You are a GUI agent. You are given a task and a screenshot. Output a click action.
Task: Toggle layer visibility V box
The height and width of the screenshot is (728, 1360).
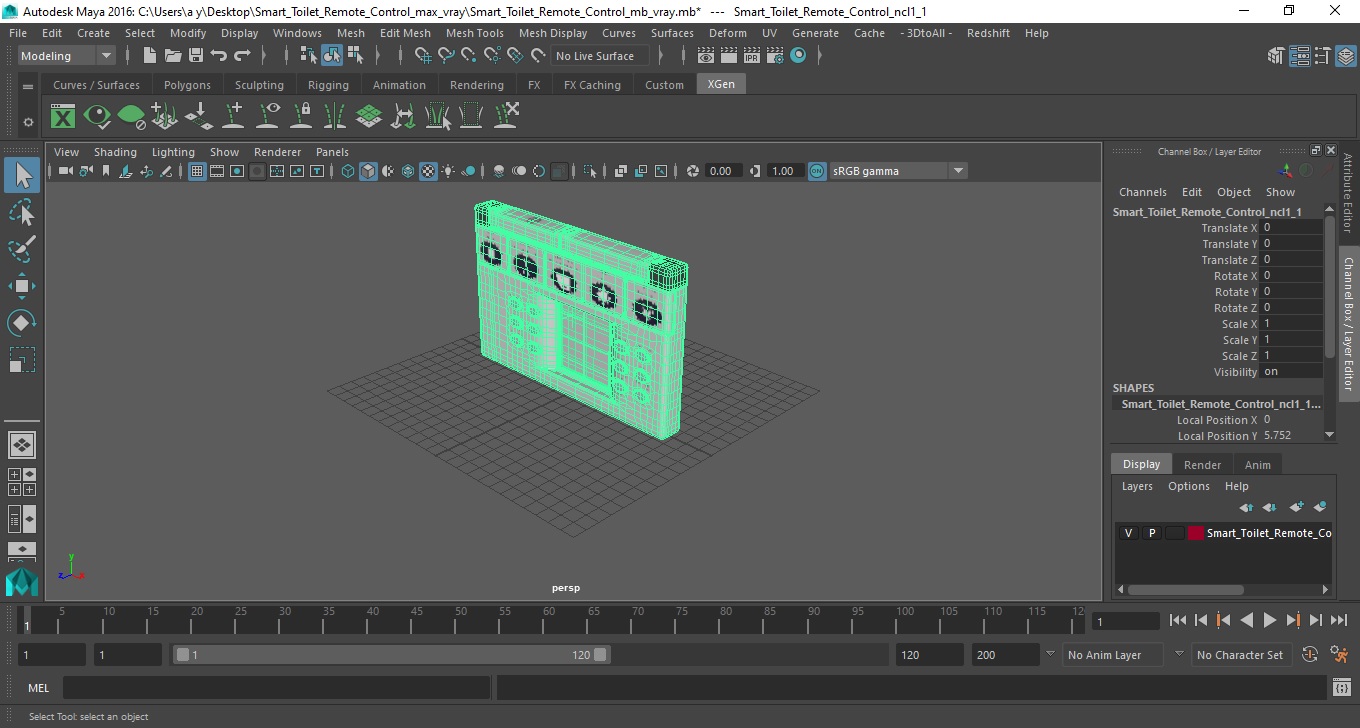(x=1128, y=533)
